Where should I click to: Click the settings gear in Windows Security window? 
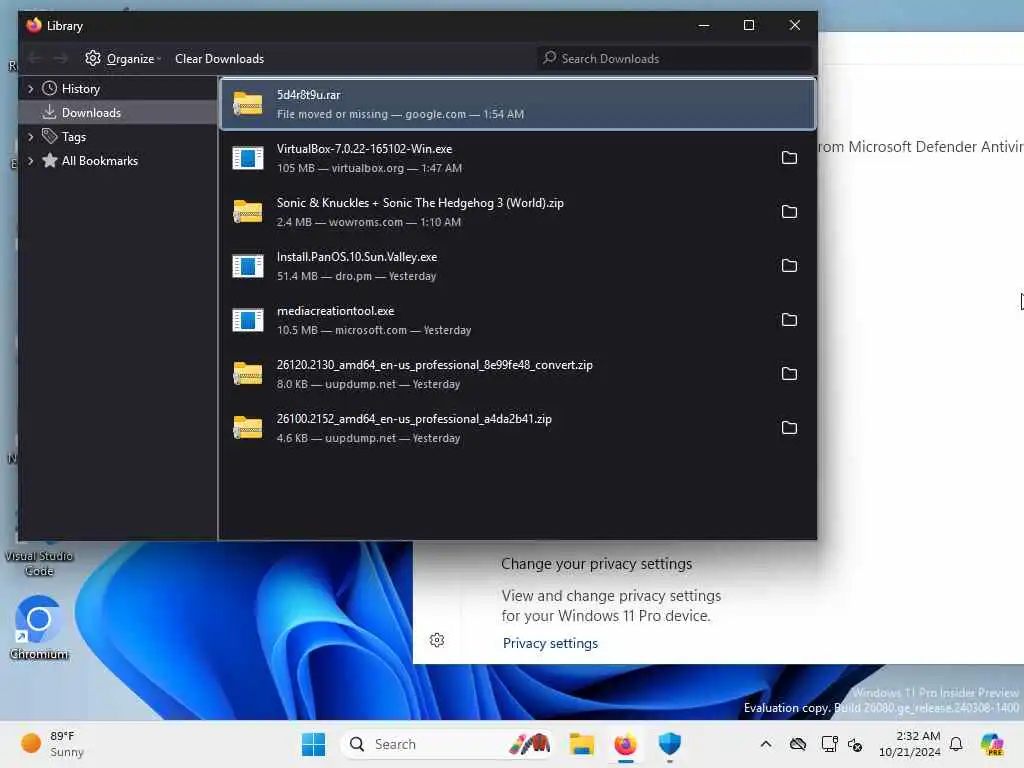click(x=437, y=640)
